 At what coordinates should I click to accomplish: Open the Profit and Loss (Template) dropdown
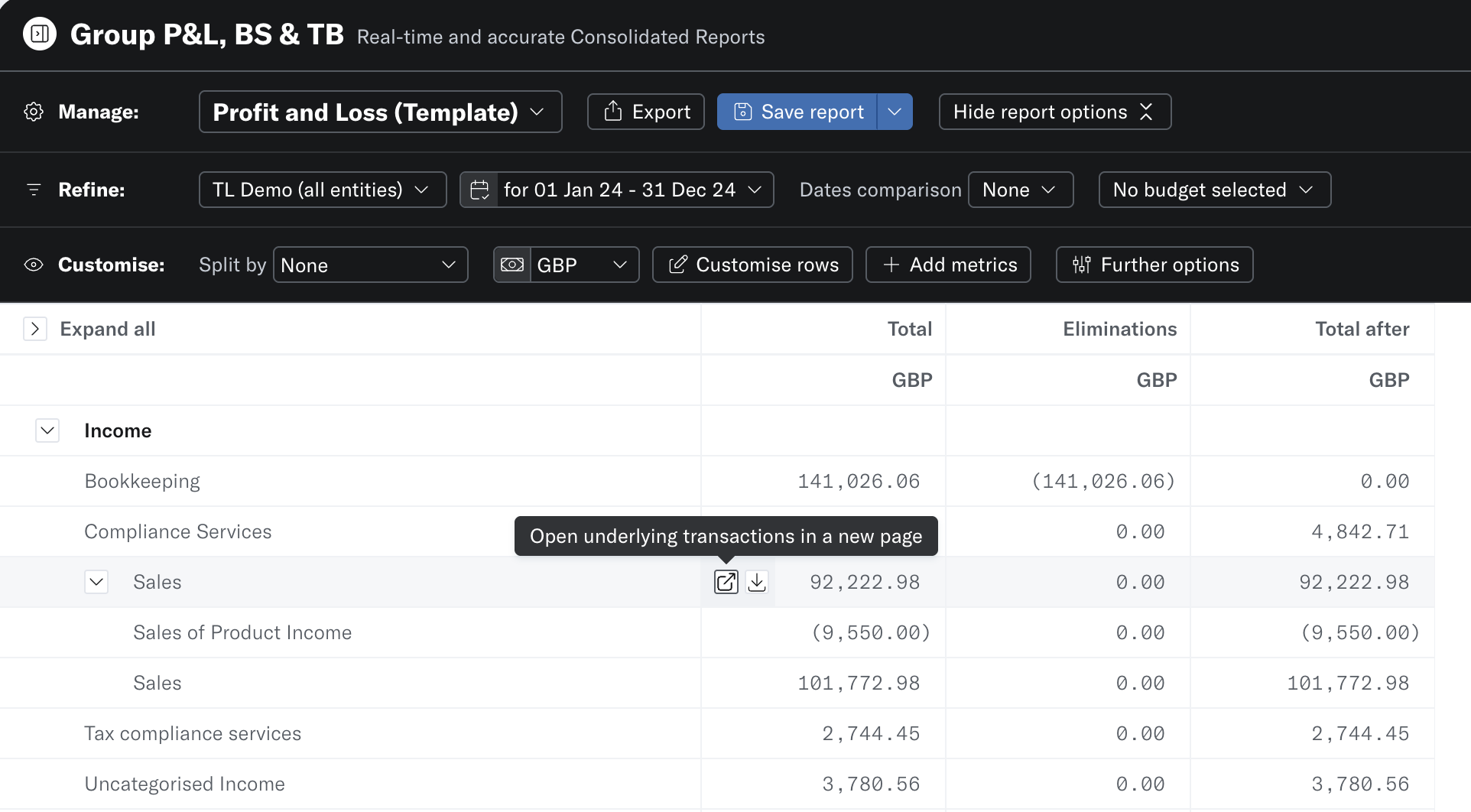coord(380,112)
